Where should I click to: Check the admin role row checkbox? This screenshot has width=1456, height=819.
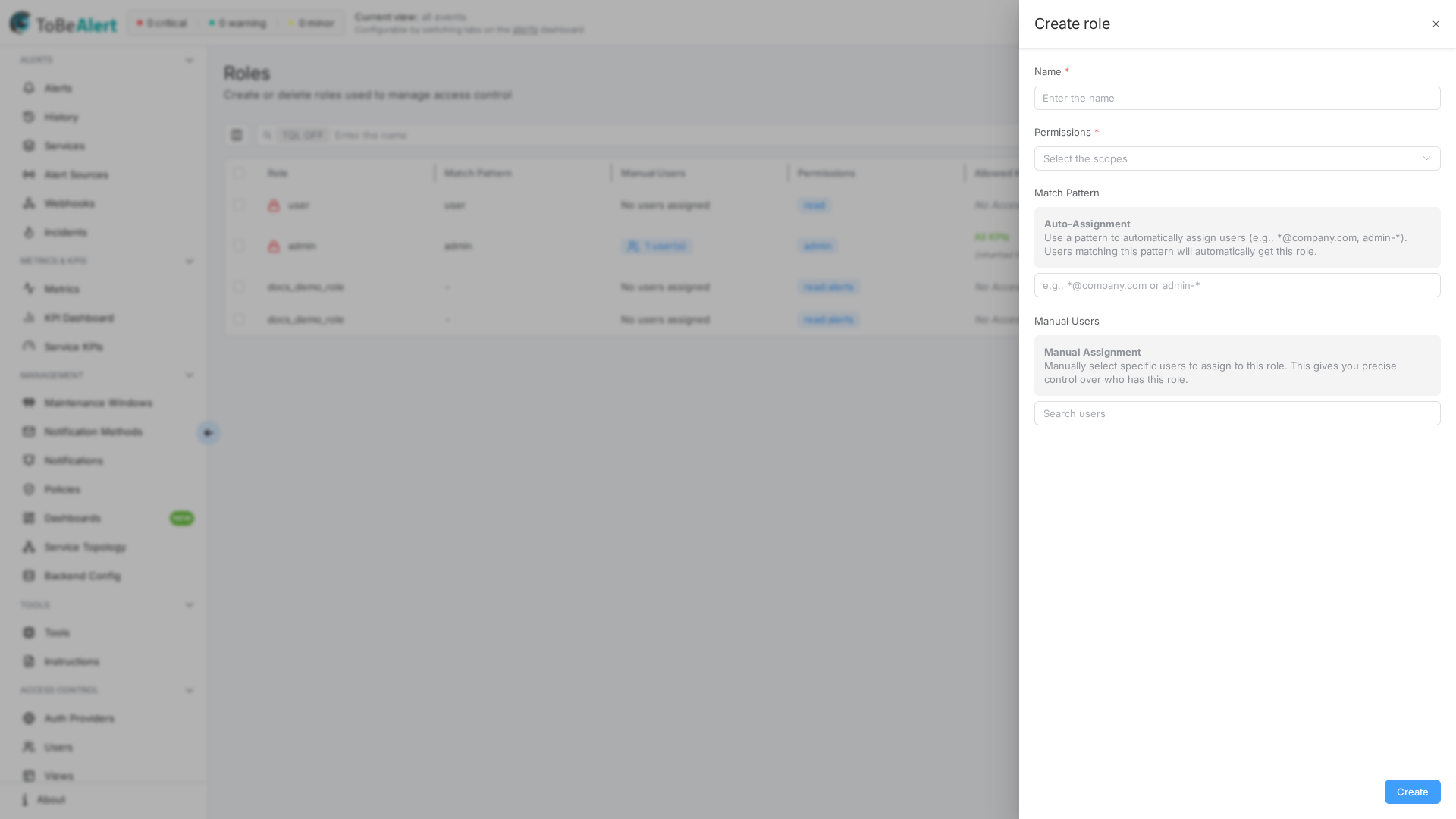click(x=239, y=246)
